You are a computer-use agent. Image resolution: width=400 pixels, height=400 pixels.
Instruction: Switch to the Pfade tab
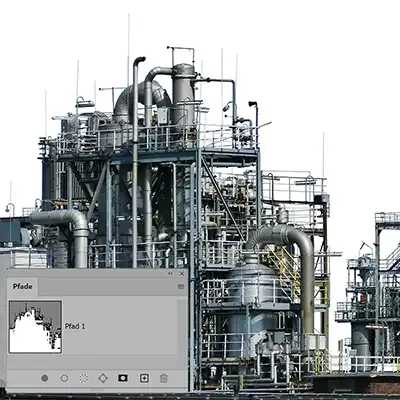pyautogui.click(x=22, y=286)
